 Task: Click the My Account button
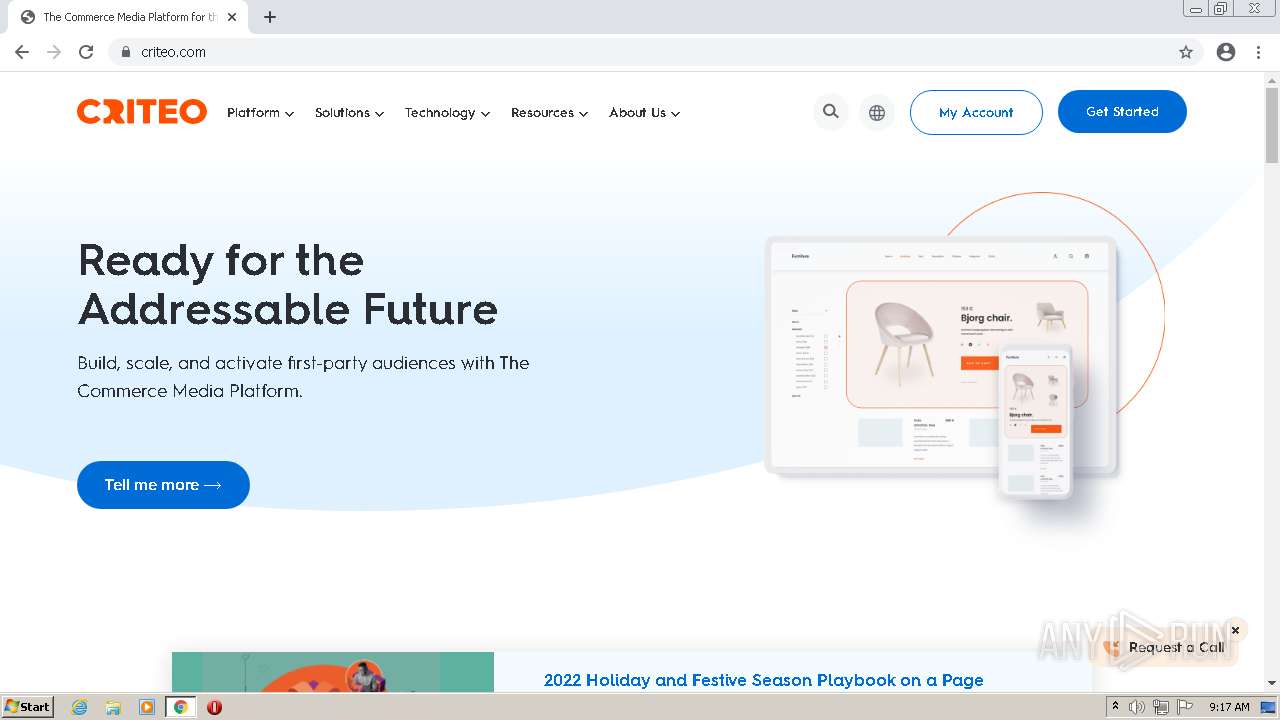tap(976, 112)
